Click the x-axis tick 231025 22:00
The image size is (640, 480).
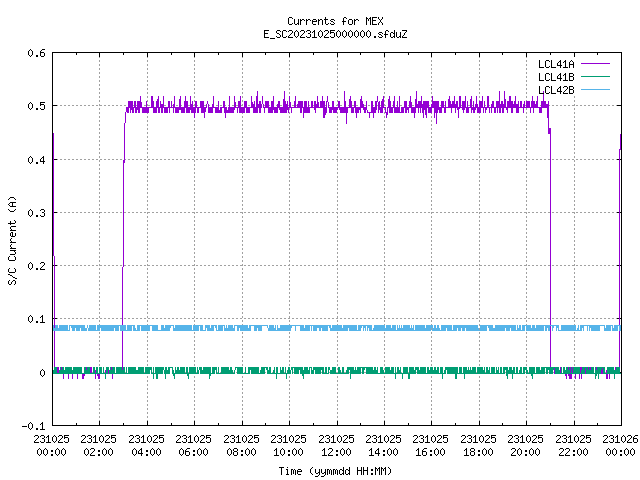[x=573, y=446]
